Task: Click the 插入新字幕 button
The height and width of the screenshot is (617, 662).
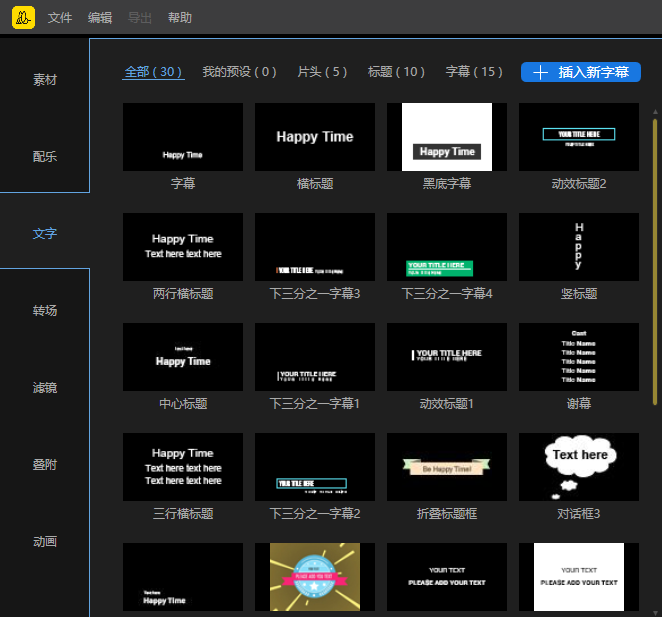Action: (581, 72)
